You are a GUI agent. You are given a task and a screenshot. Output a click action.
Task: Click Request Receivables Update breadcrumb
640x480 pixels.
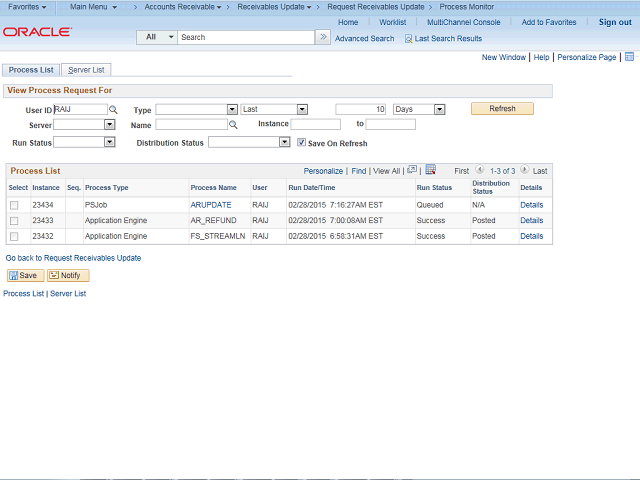pyautogui.click(x=376, y=7)
